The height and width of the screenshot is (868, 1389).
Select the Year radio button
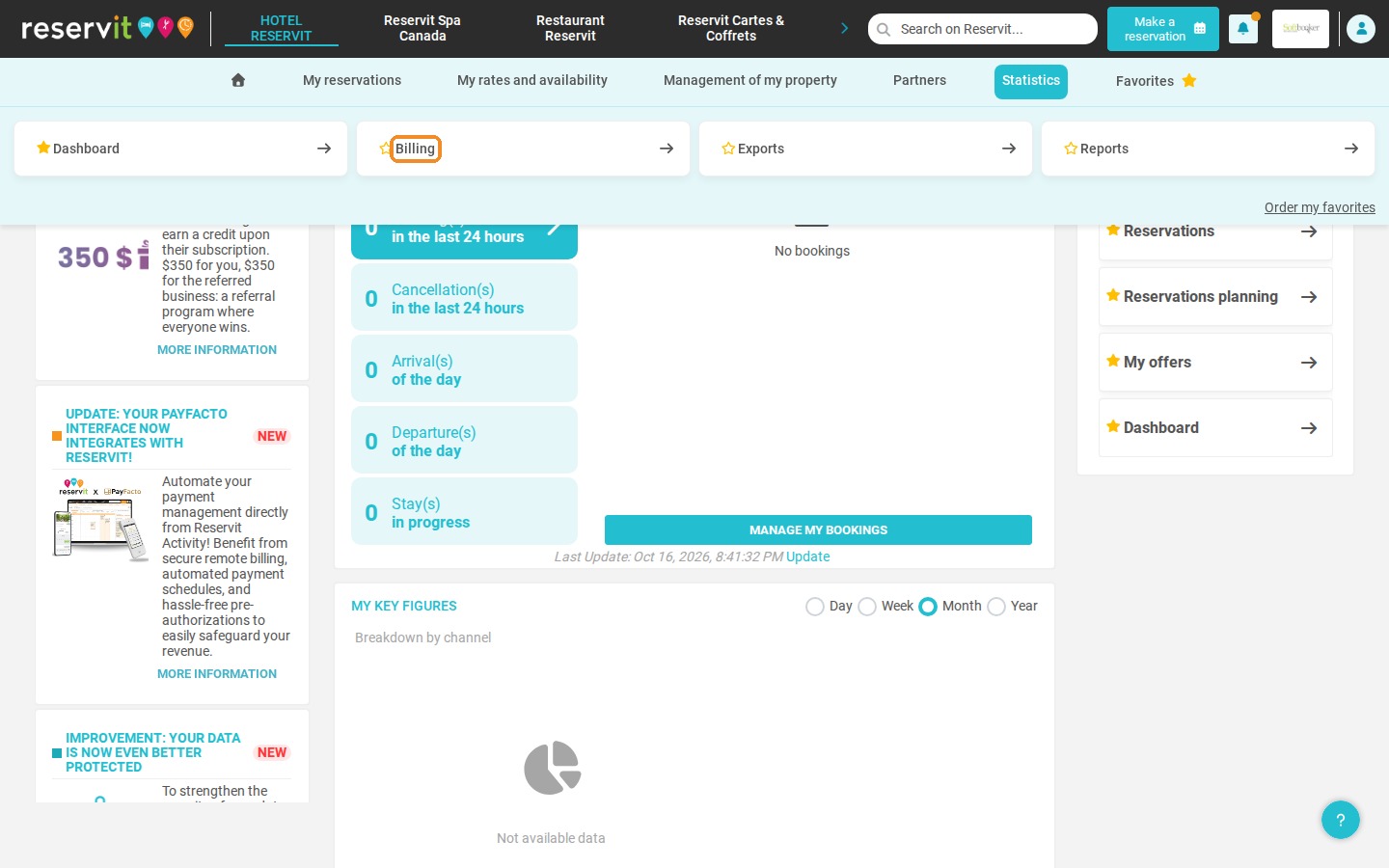coord(996,607)
